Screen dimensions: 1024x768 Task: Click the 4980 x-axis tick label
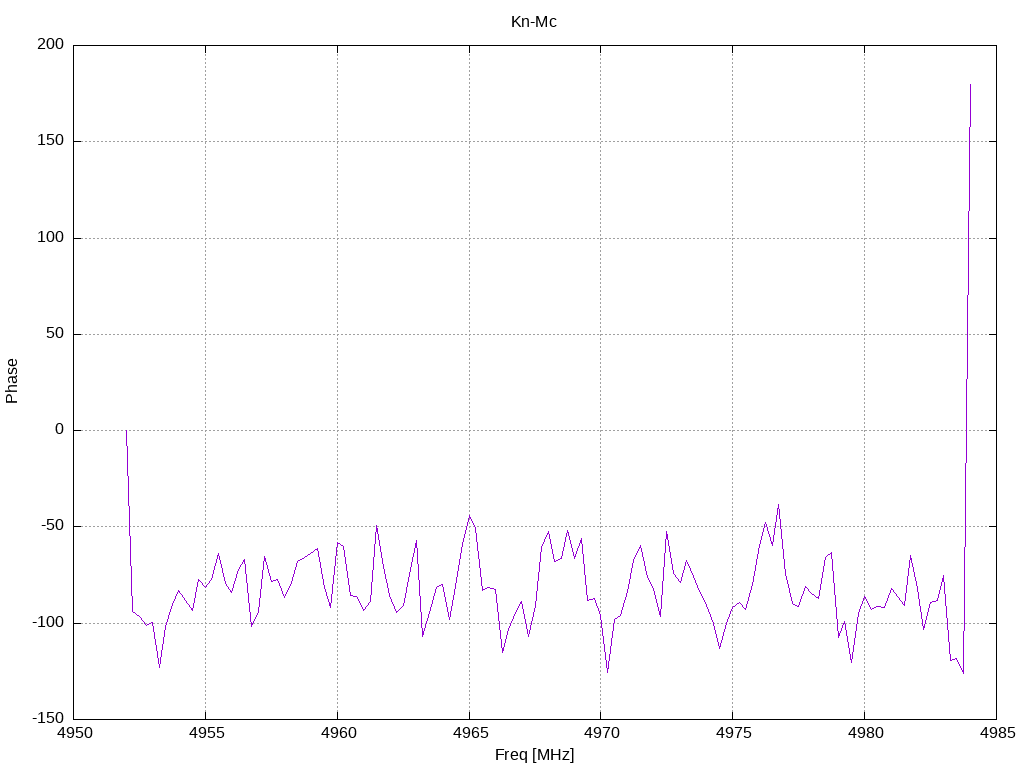coord(865,733)
